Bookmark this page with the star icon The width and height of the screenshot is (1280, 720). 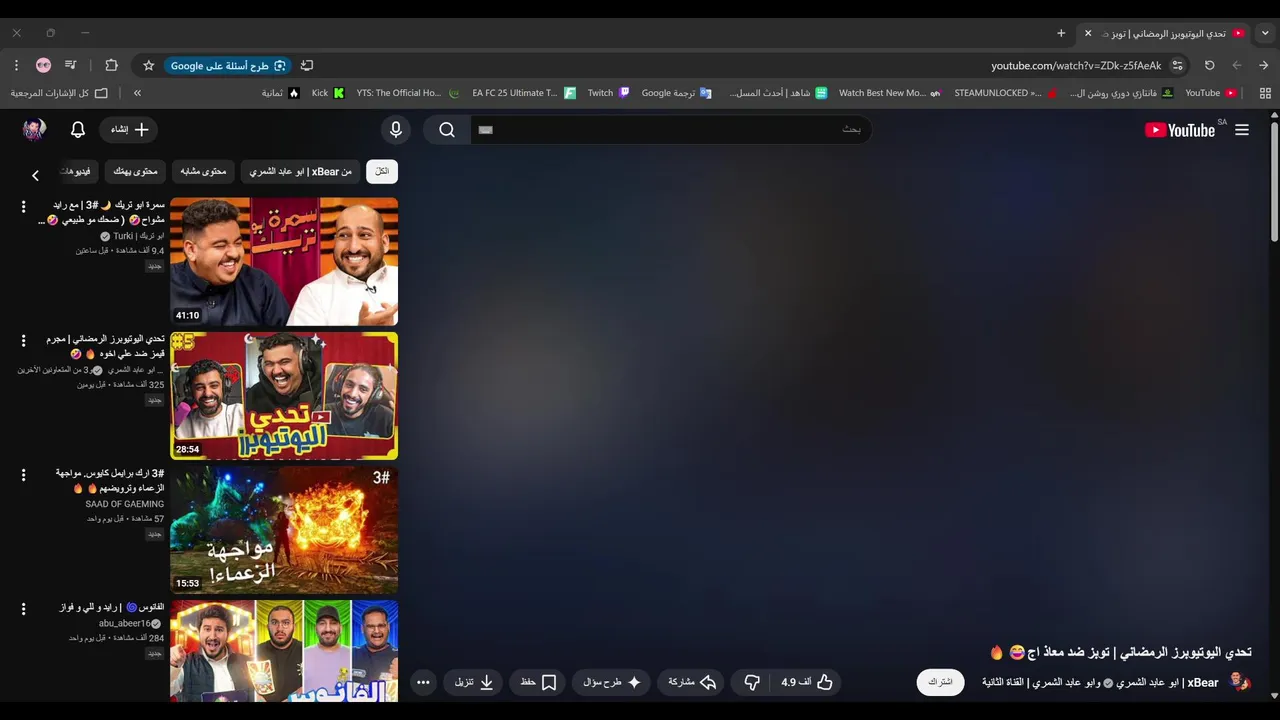pyautogui.click(x=148, y=65)
